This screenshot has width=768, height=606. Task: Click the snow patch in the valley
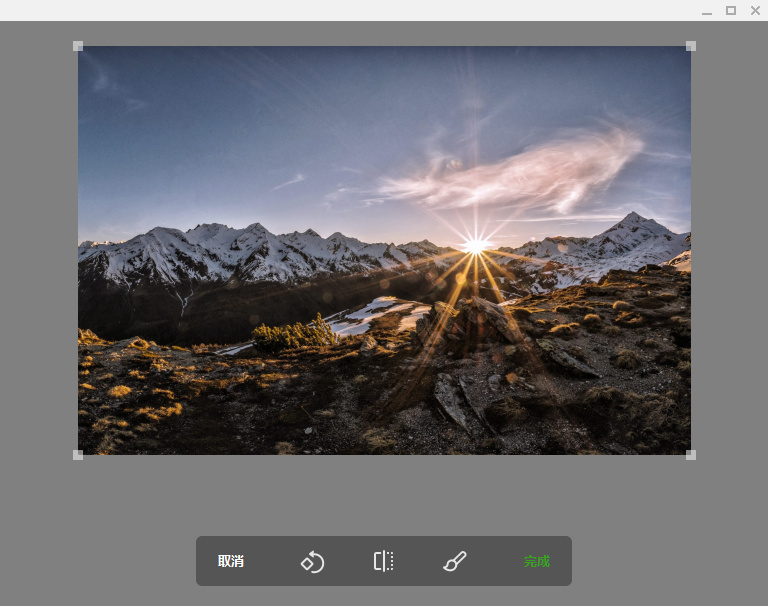click(x=375, y=313)
